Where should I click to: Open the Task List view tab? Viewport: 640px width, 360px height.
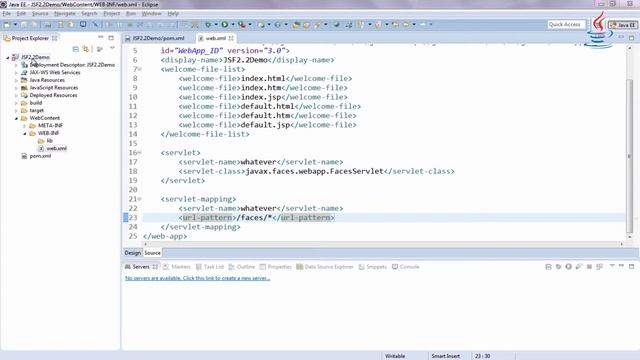click(x=210, y=267)
